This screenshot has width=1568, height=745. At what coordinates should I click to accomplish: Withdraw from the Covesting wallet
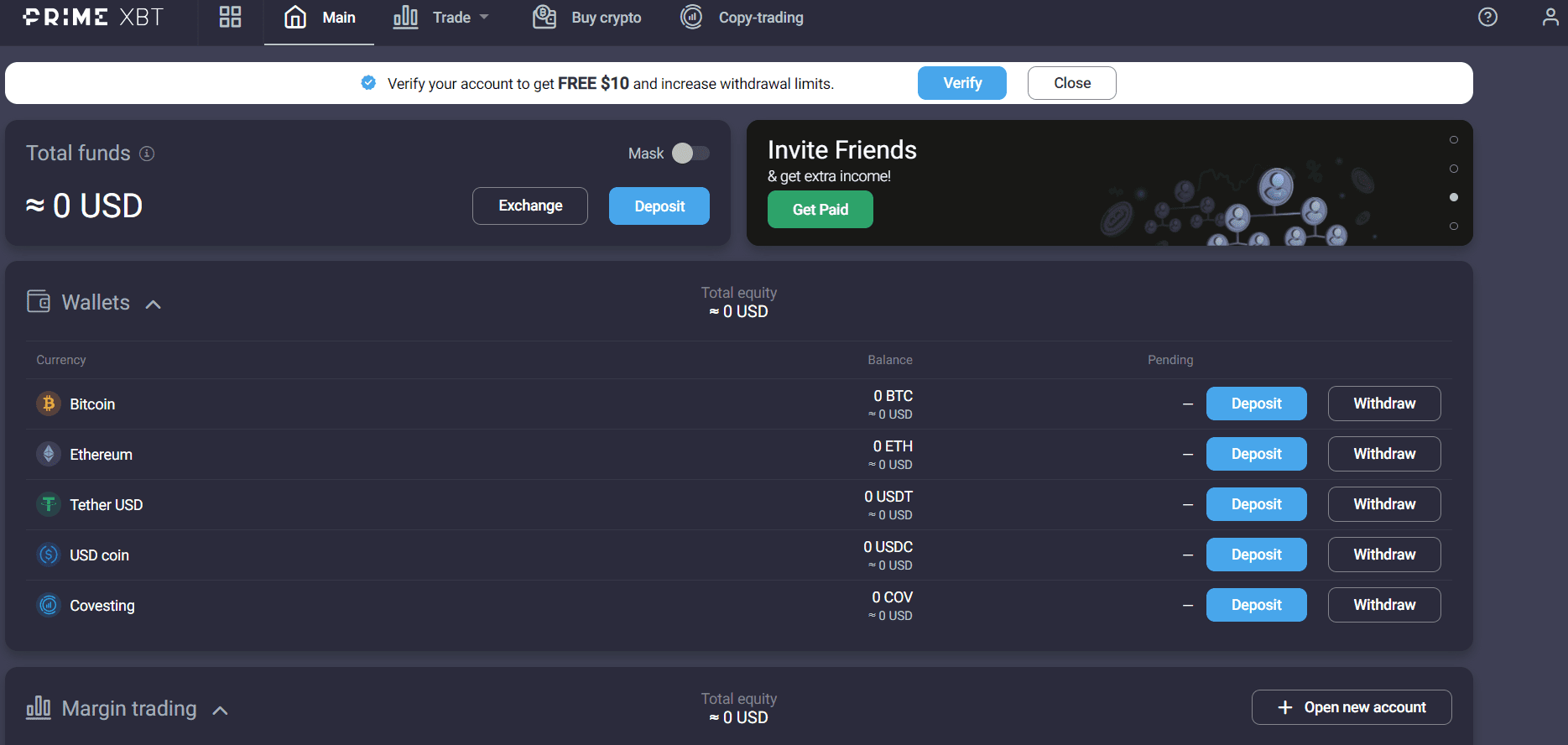(x=1384, y=605)
